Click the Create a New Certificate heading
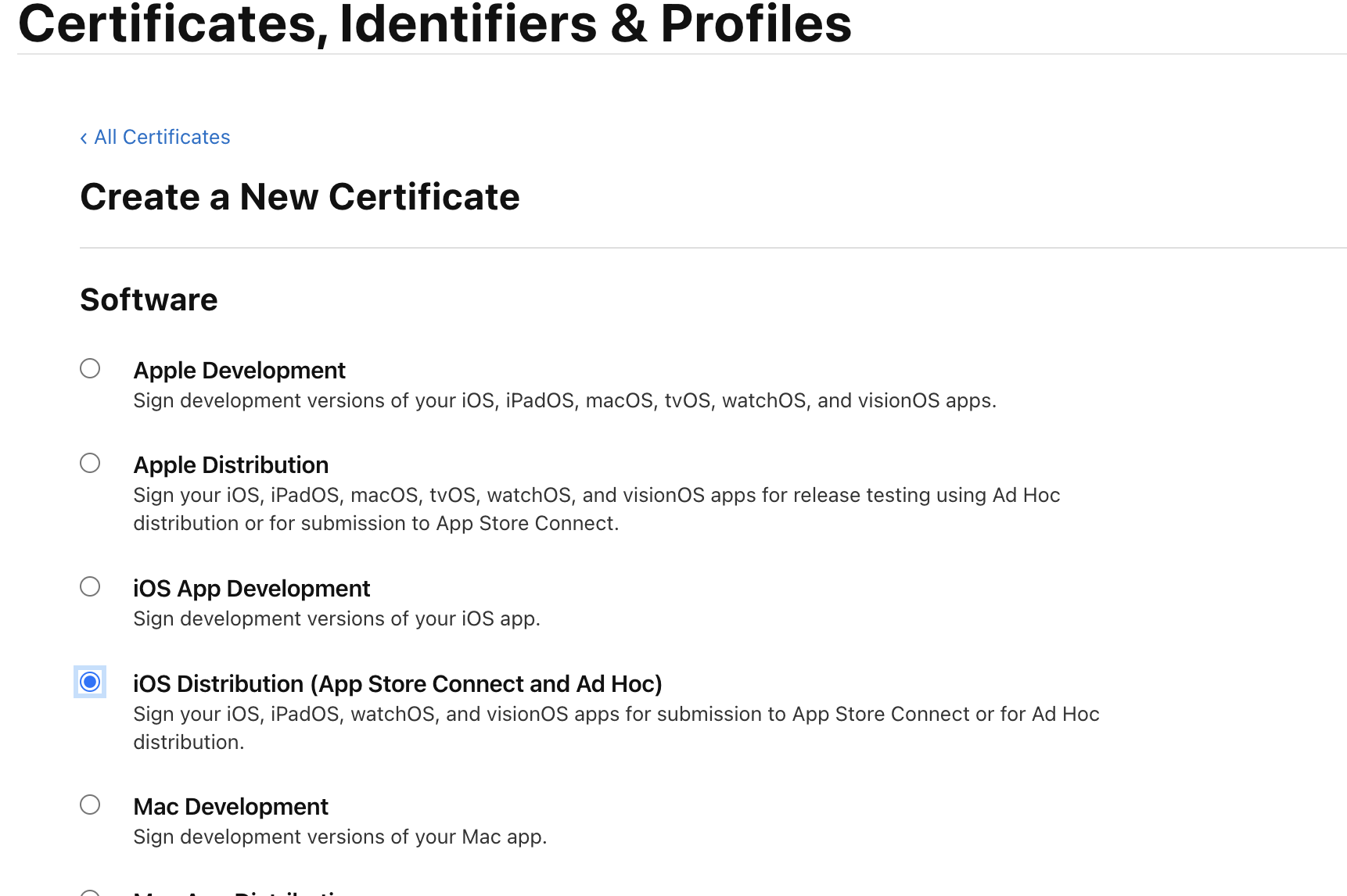 click(300, 197)
